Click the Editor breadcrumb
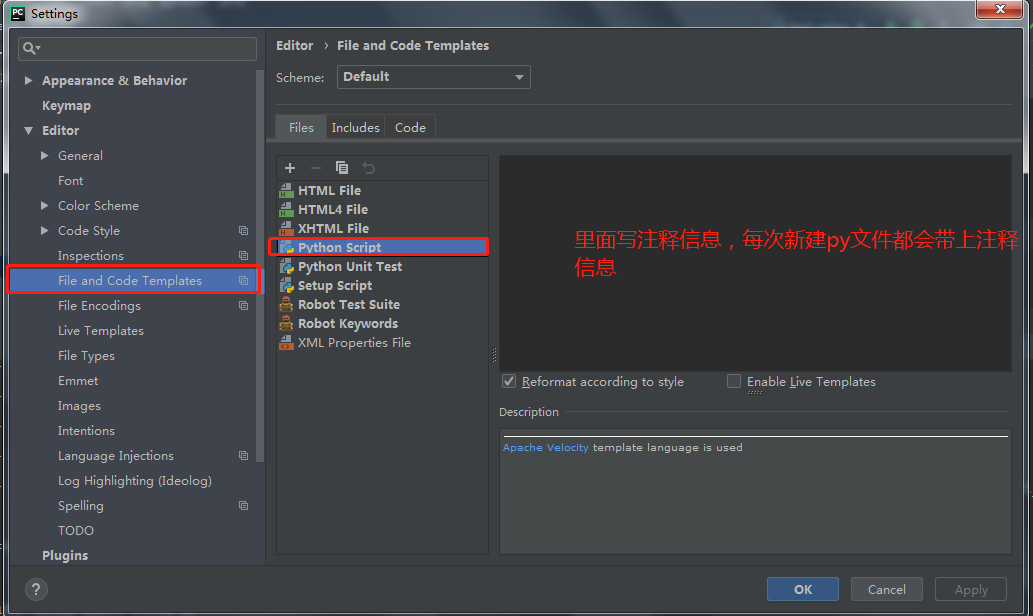The height and width of the screenshot is (616, 1033). 294,45
